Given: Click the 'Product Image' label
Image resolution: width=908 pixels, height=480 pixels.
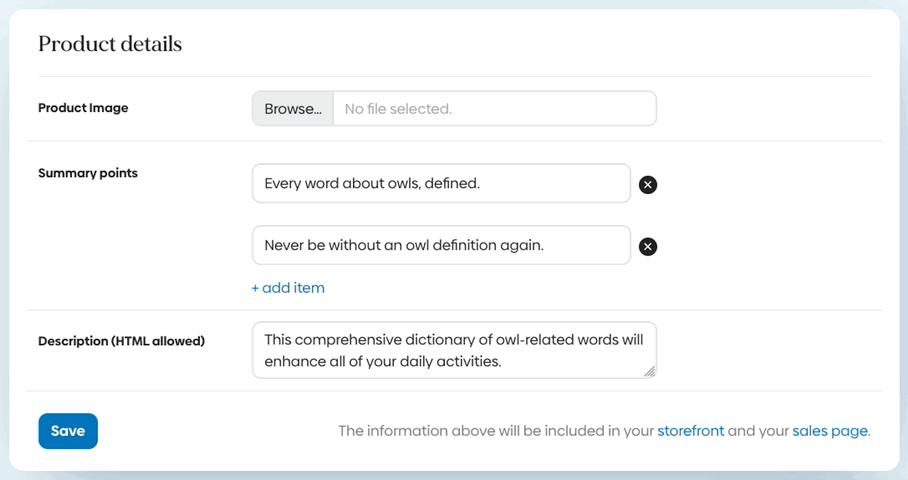Looking at the screenshot, I should tap(83, 108).
